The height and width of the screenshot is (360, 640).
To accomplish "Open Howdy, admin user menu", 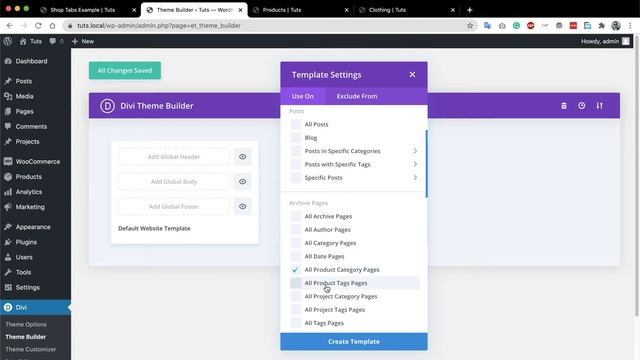I will pyautogui.click(x=605, y=41).
